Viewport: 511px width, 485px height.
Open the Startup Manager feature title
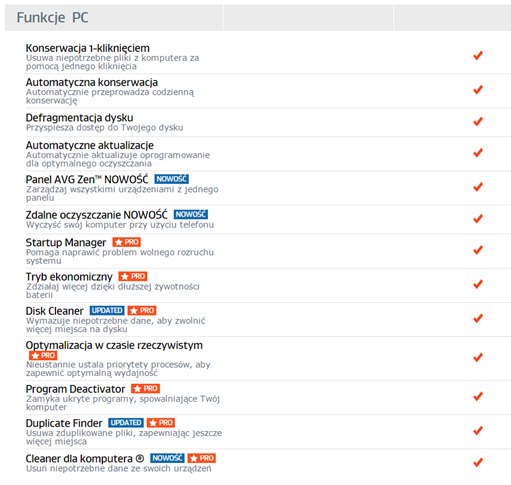tap(66, 243)
